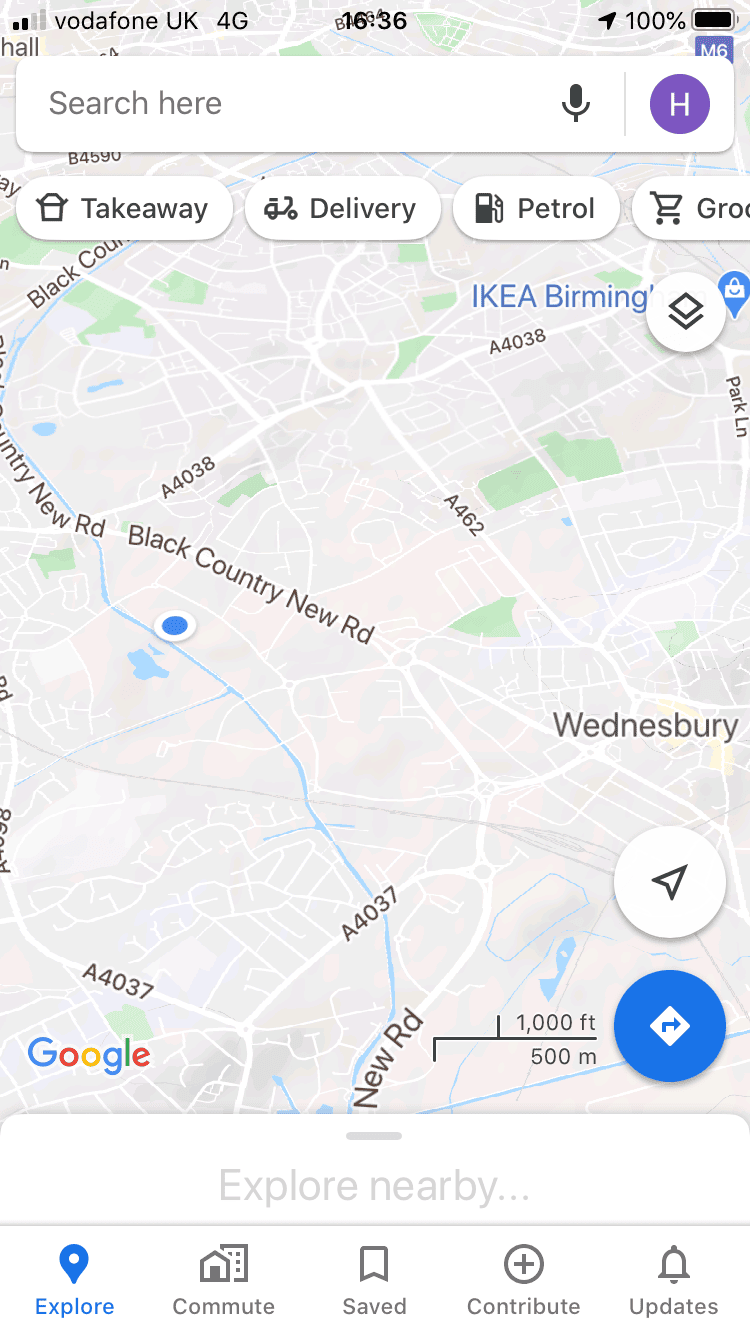Switch to the Commute tab

click(224, 1280)
